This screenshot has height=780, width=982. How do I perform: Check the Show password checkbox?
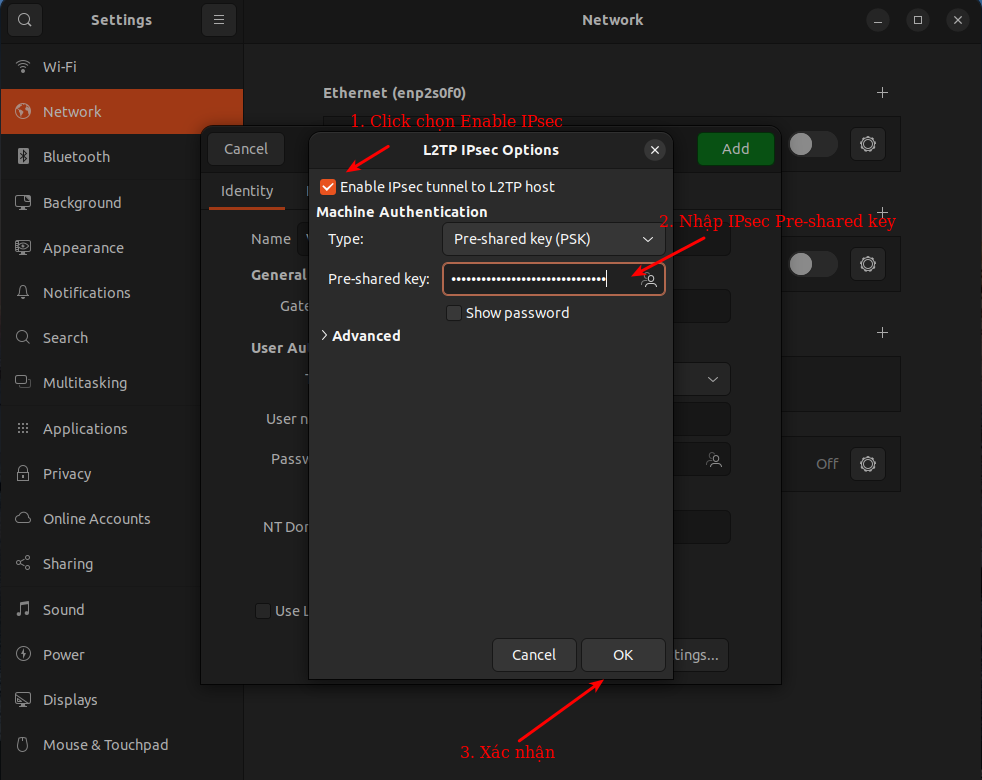click(x=454, y=313)
